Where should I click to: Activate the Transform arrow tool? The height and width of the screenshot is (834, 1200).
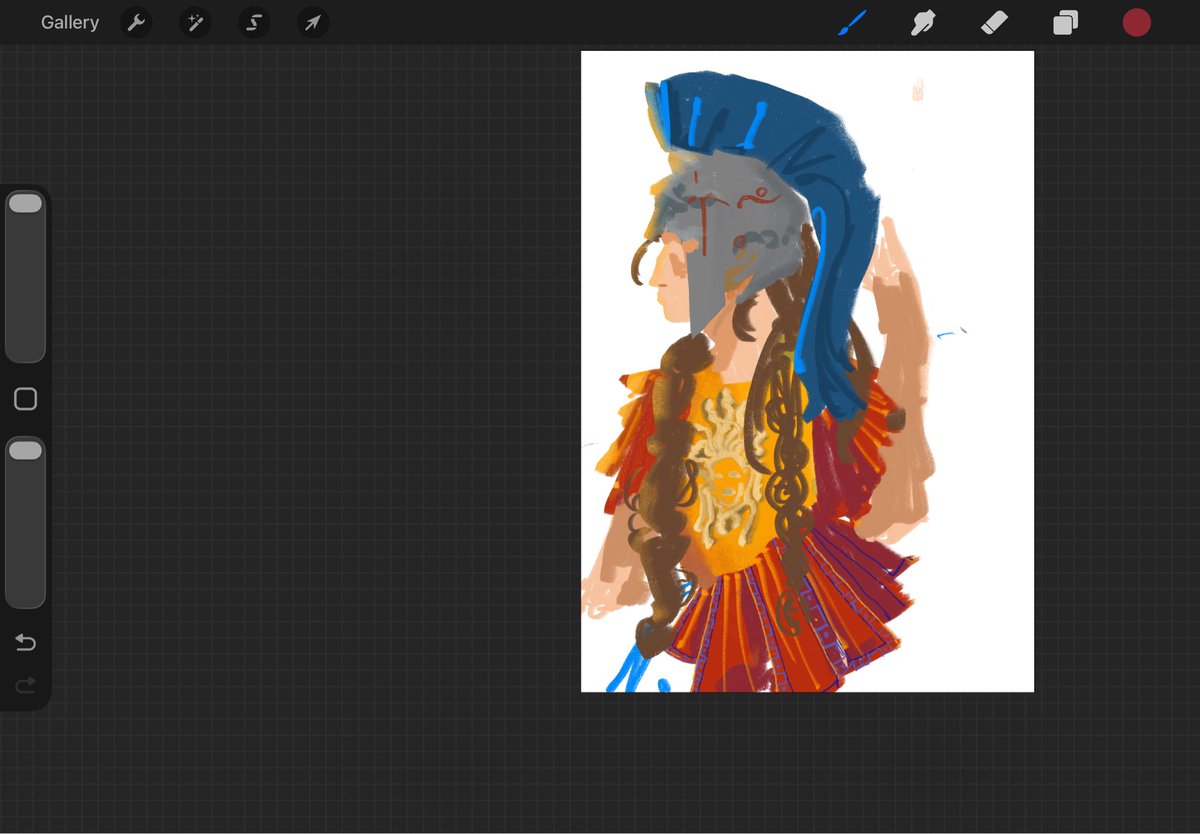313,23
